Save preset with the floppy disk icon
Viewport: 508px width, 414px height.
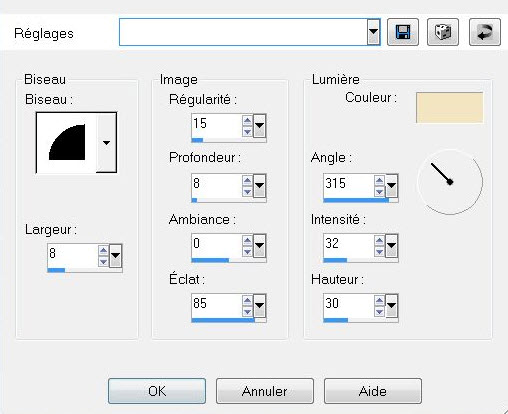tap(403, 32)
